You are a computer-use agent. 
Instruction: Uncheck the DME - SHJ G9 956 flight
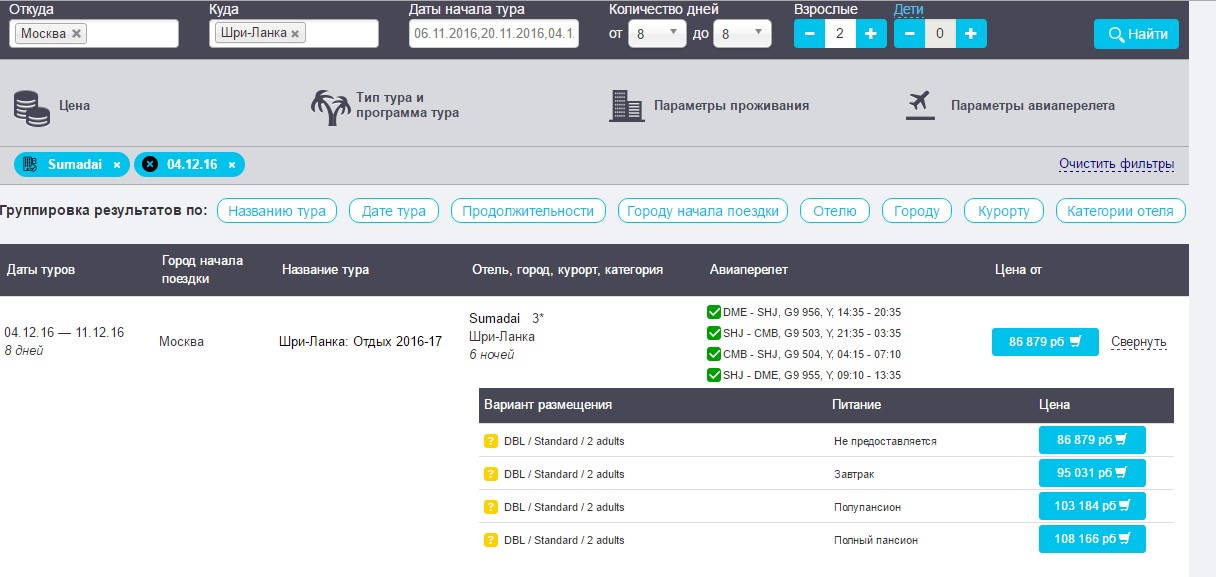(x=714, y=312)
